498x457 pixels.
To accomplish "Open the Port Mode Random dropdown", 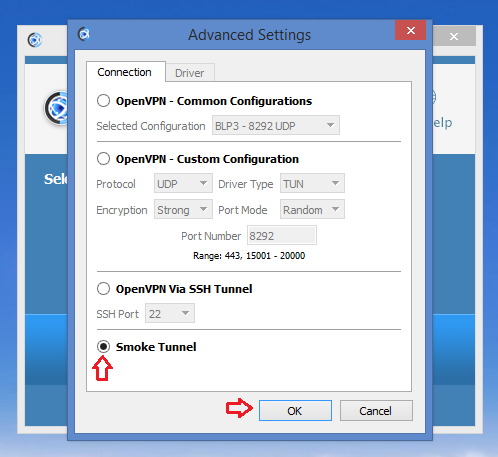I will click(x=312, y=209).
